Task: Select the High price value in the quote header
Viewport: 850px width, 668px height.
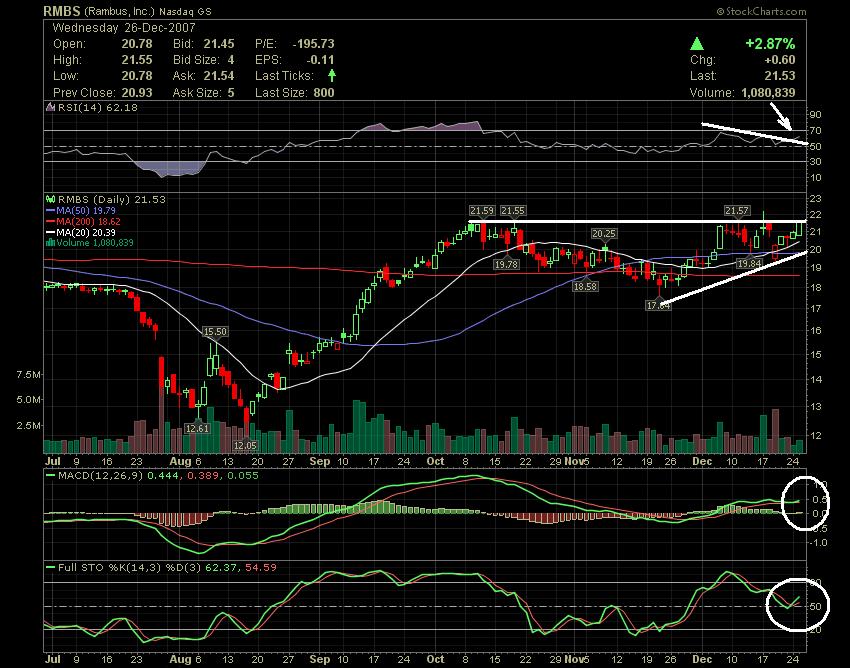Action: (x=137, y=60)
